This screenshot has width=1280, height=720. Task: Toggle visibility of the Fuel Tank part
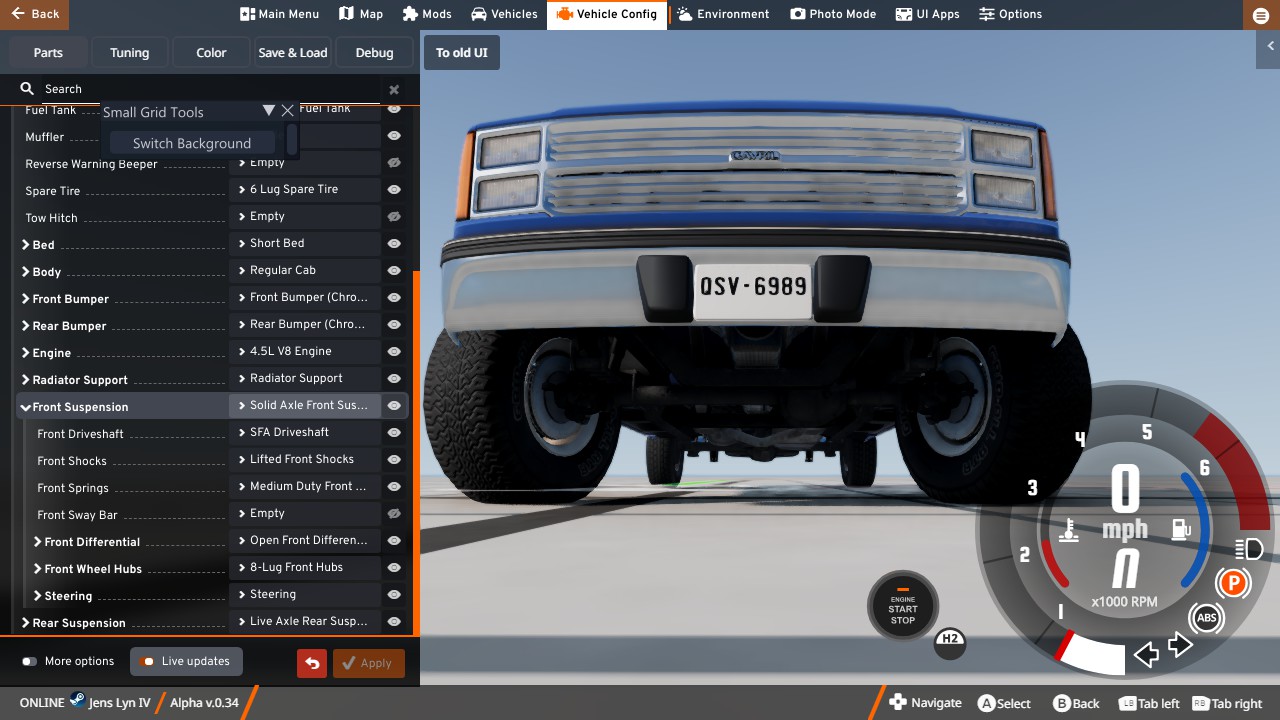(394, 108)
